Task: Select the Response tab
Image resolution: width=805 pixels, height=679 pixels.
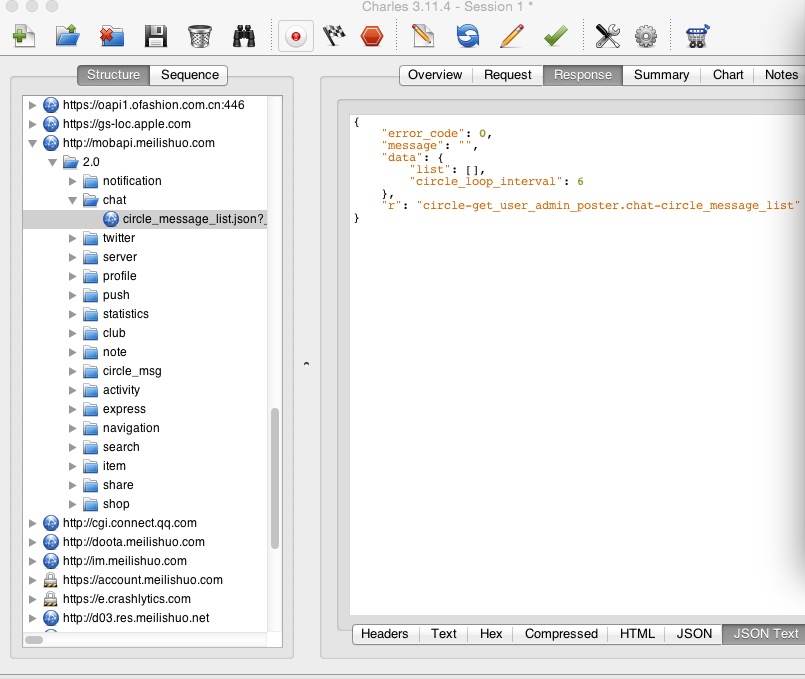Action: coord(583,75)
